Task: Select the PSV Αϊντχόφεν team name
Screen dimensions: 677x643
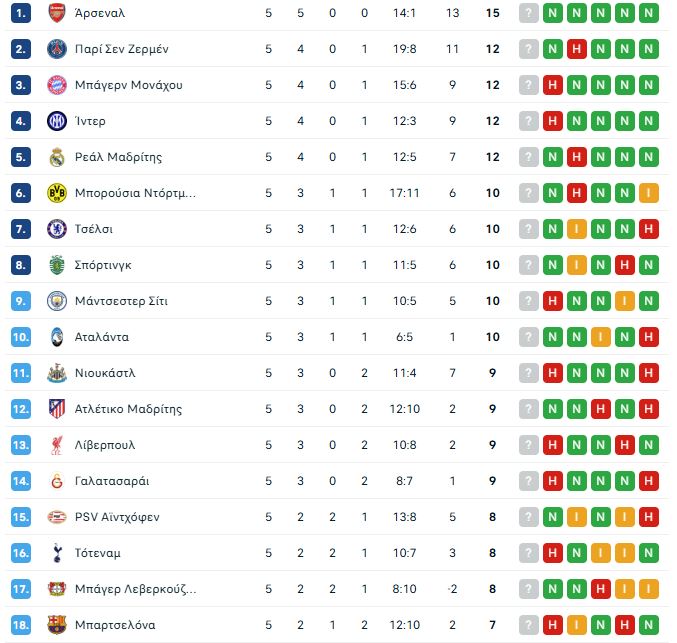Action: tap(117, 517)
